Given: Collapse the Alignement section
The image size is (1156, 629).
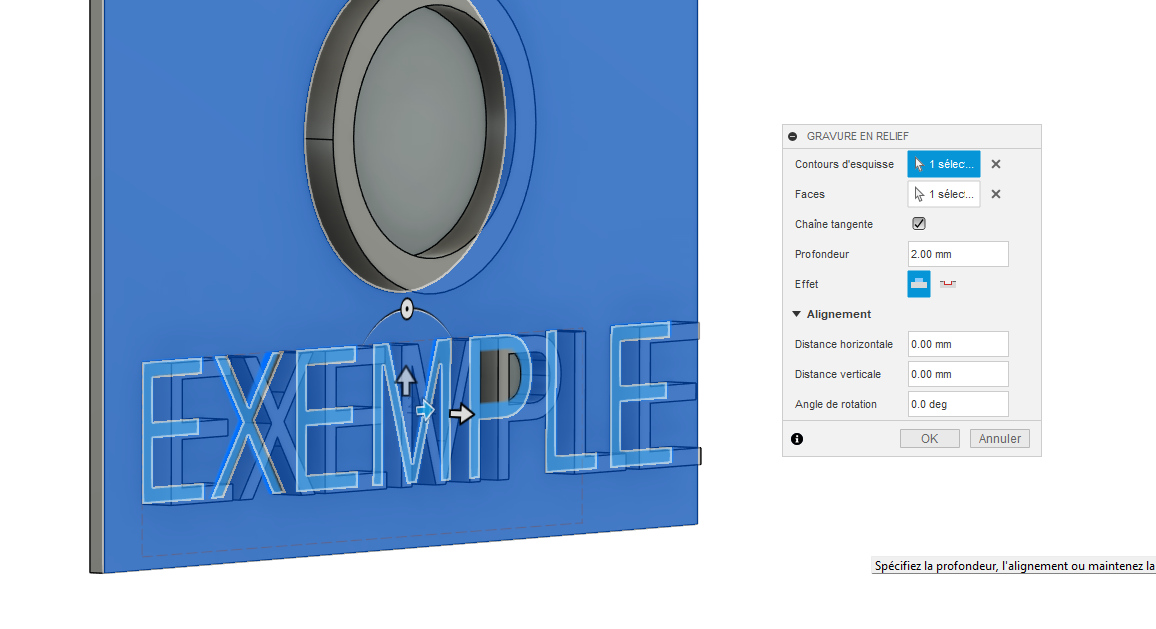Looking at the screenshot, I should point(796,314).
